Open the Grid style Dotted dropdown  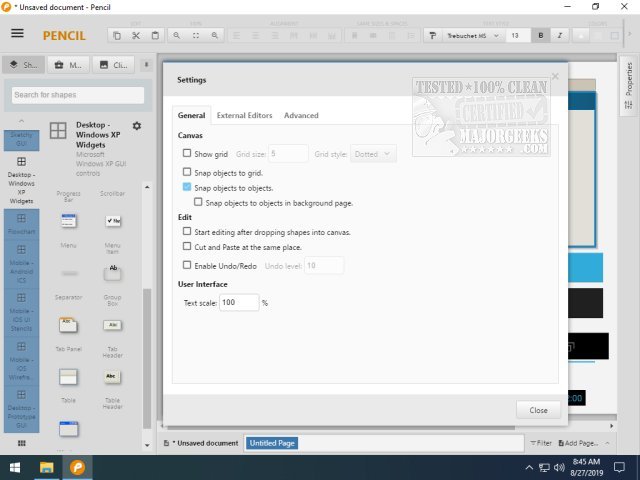pyautogui.click(x=373, y=154)
